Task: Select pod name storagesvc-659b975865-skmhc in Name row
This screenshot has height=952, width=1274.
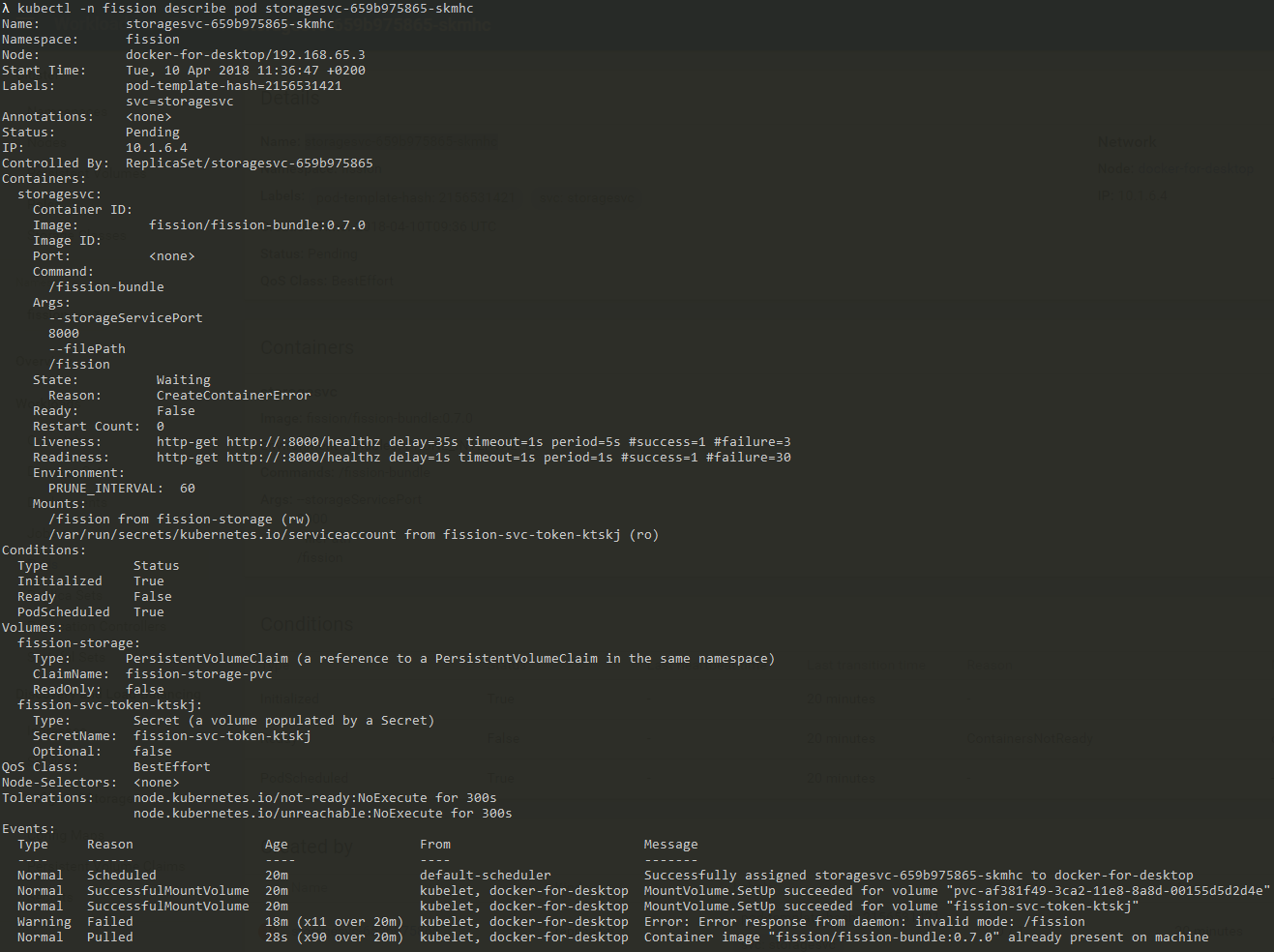Action: click(x=230, y=23)
